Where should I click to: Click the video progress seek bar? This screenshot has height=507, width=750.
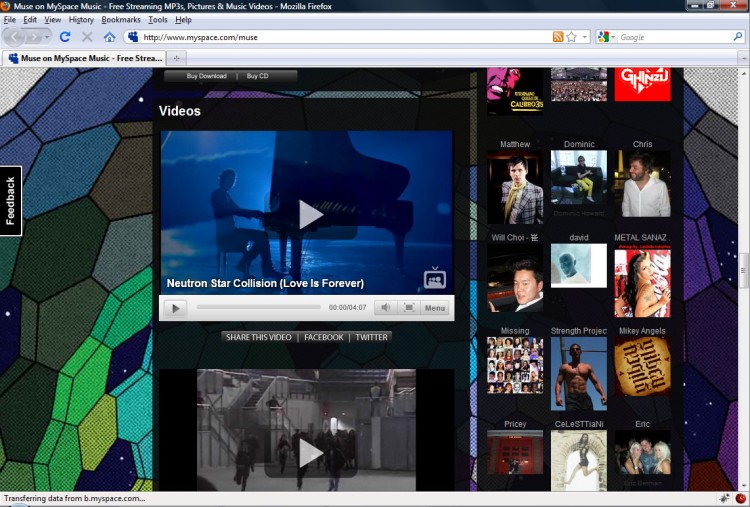(259, 307)
